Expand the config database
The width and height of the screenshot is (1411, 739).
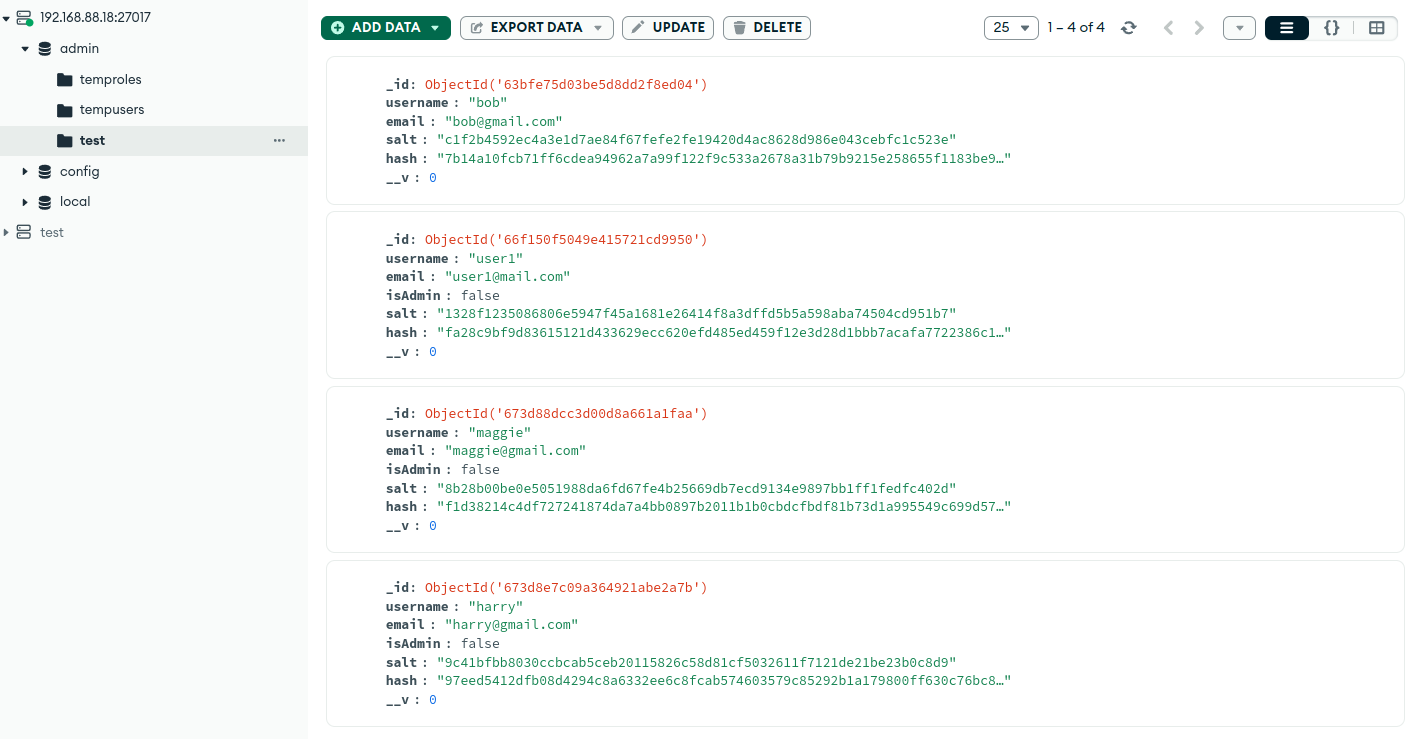coord(25,172)
